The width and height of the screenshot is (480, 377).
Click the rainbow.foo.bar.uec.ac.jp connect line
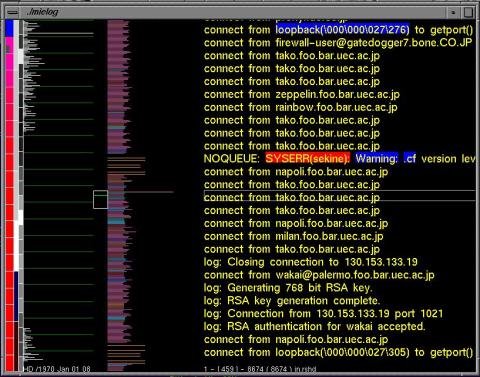(300, 107)
